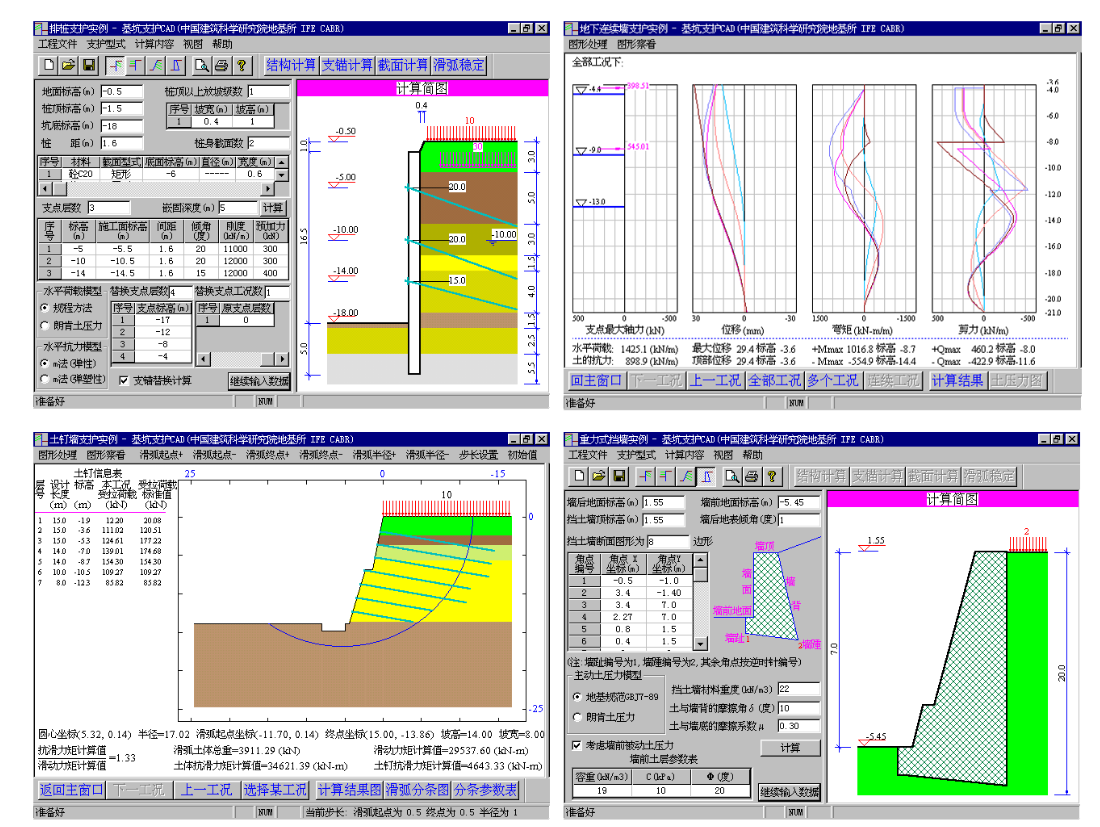Click 计算结果 button in 地下连续墙 window
Image resolution: width=1100 pixels, height=827 pixels.
[958, 380]
